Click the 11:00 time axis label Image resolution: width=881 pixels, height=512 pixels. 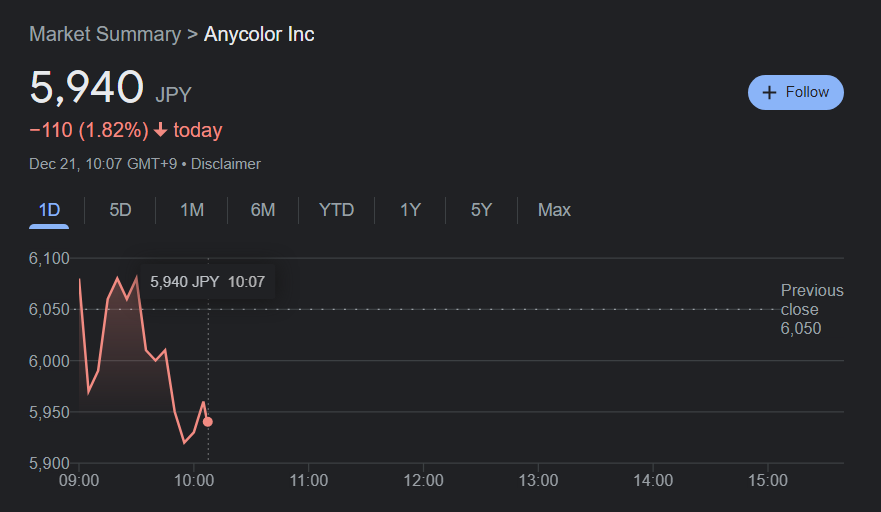(308, 481)
